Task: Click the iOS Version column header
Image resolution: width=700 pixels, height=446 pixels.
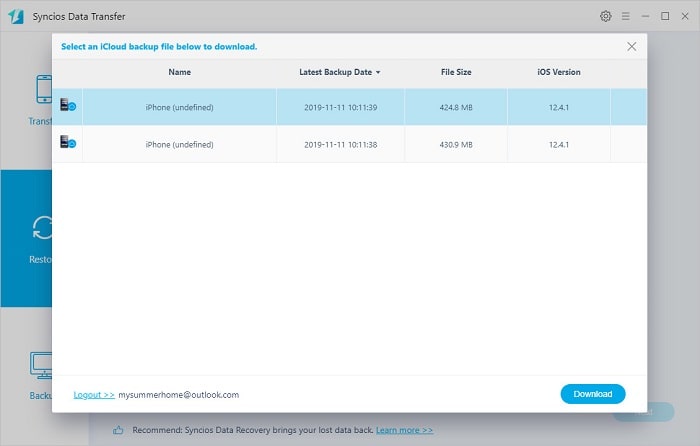Action: (558, 72)
